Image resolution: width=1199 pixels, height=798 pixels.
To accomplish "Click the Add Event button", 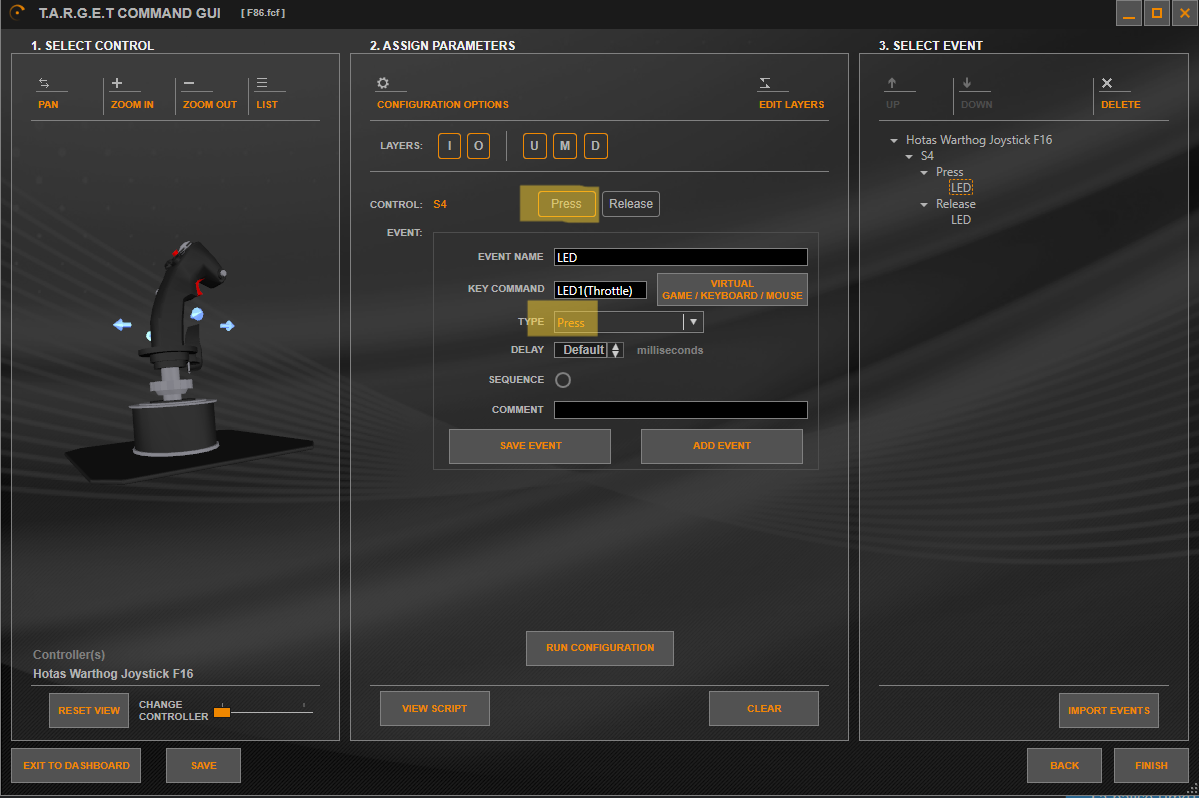I will [x=722, y=446].
